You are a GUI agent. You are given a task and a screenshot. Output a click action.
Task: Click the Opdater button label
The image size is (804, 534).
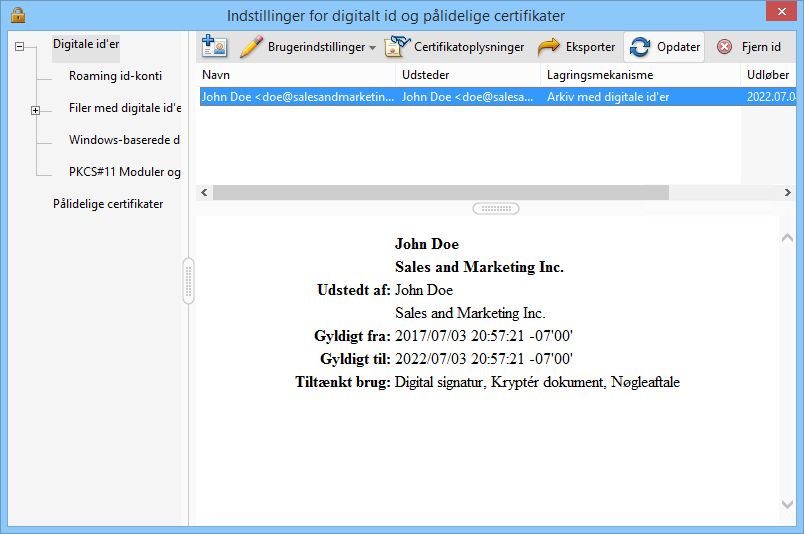click(x=678, y=47)
